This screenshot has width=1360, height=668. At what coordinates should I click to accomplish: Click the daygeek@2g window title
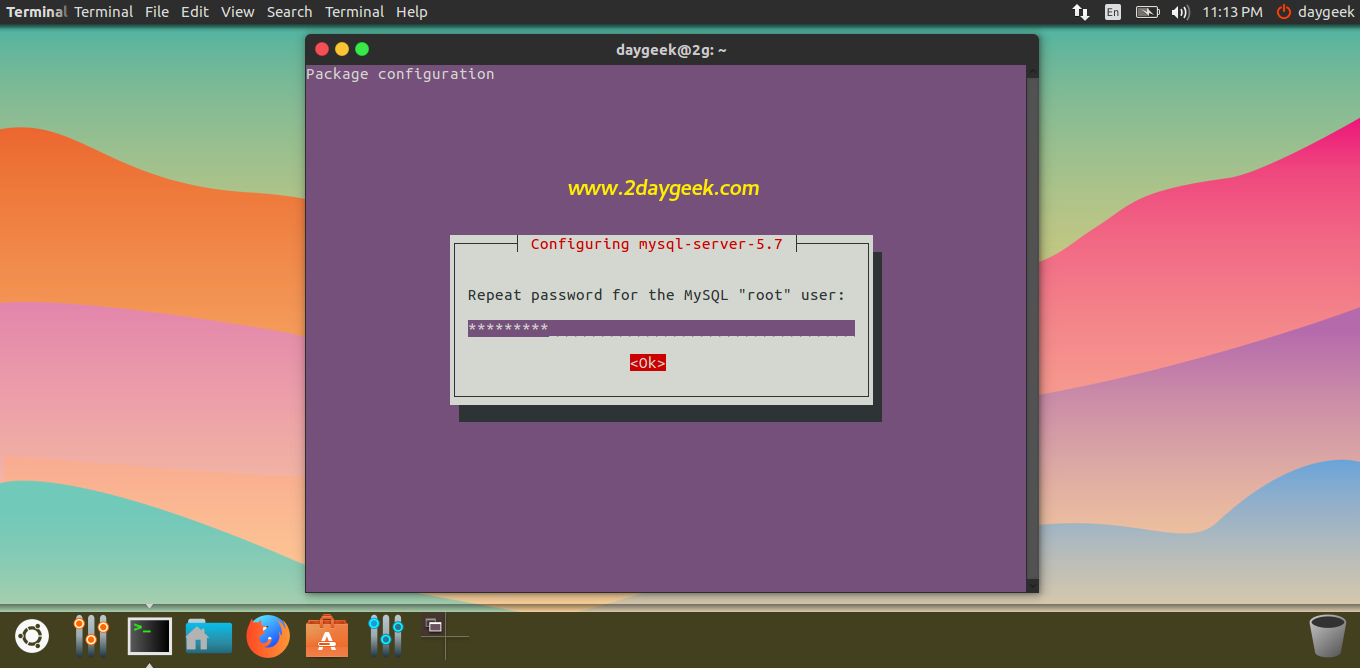tap(672, 50)
